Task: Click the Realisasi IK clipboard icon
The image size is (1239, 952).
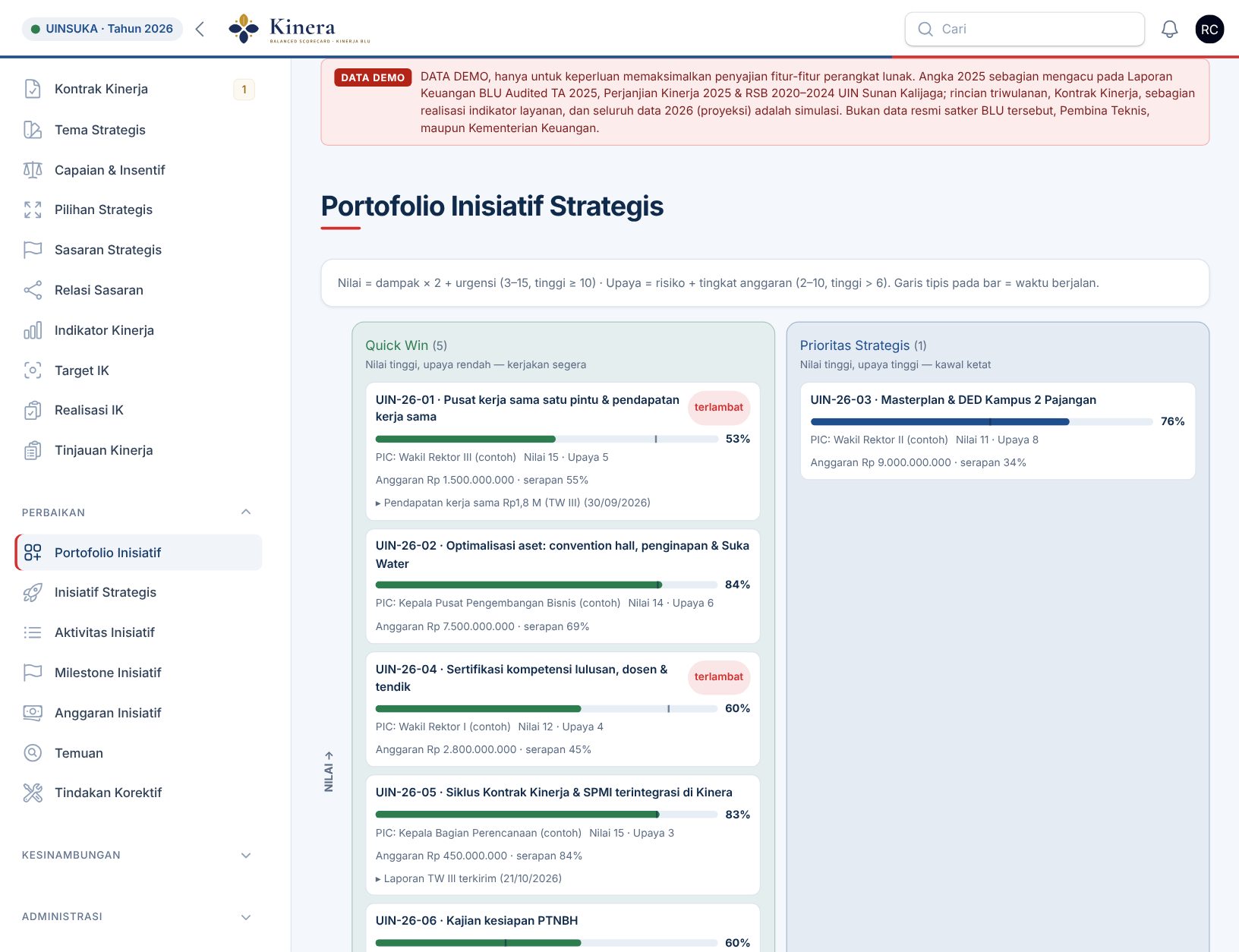Action: click(x=33, y=410)
